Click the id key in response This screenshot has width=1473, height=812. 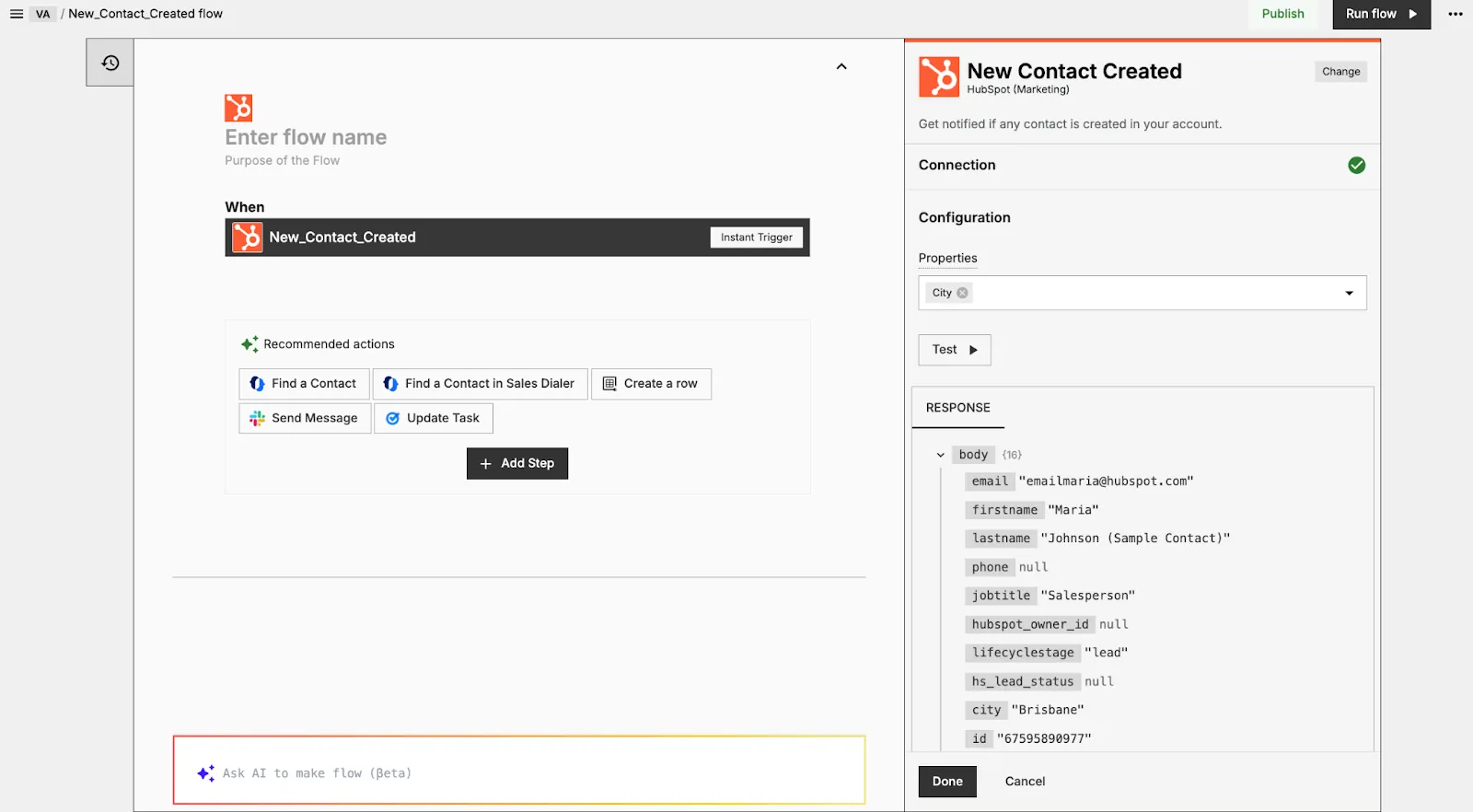point(979,738)
